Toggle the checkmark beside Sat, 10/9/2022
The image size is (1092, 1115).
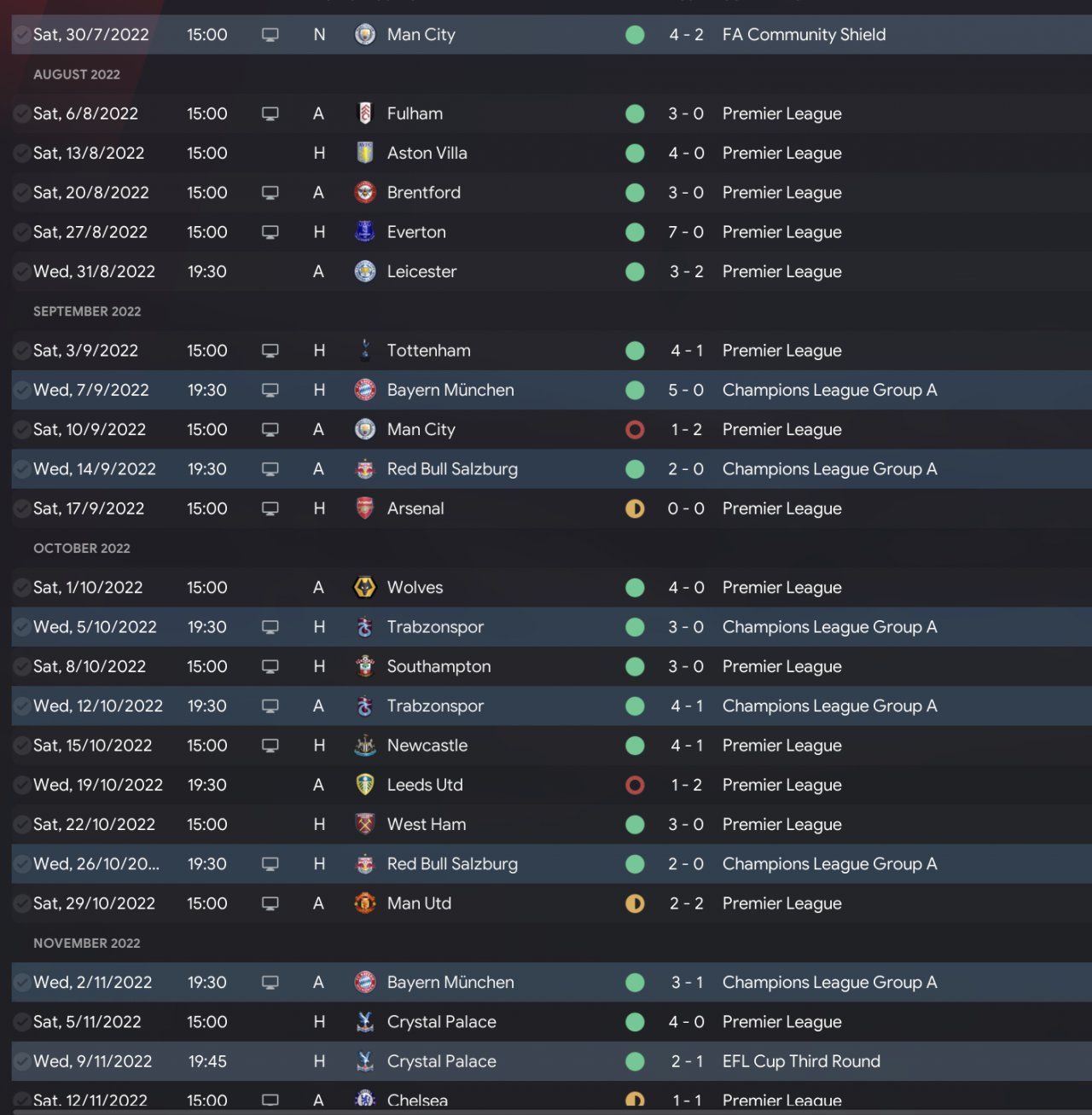(21, 430)
